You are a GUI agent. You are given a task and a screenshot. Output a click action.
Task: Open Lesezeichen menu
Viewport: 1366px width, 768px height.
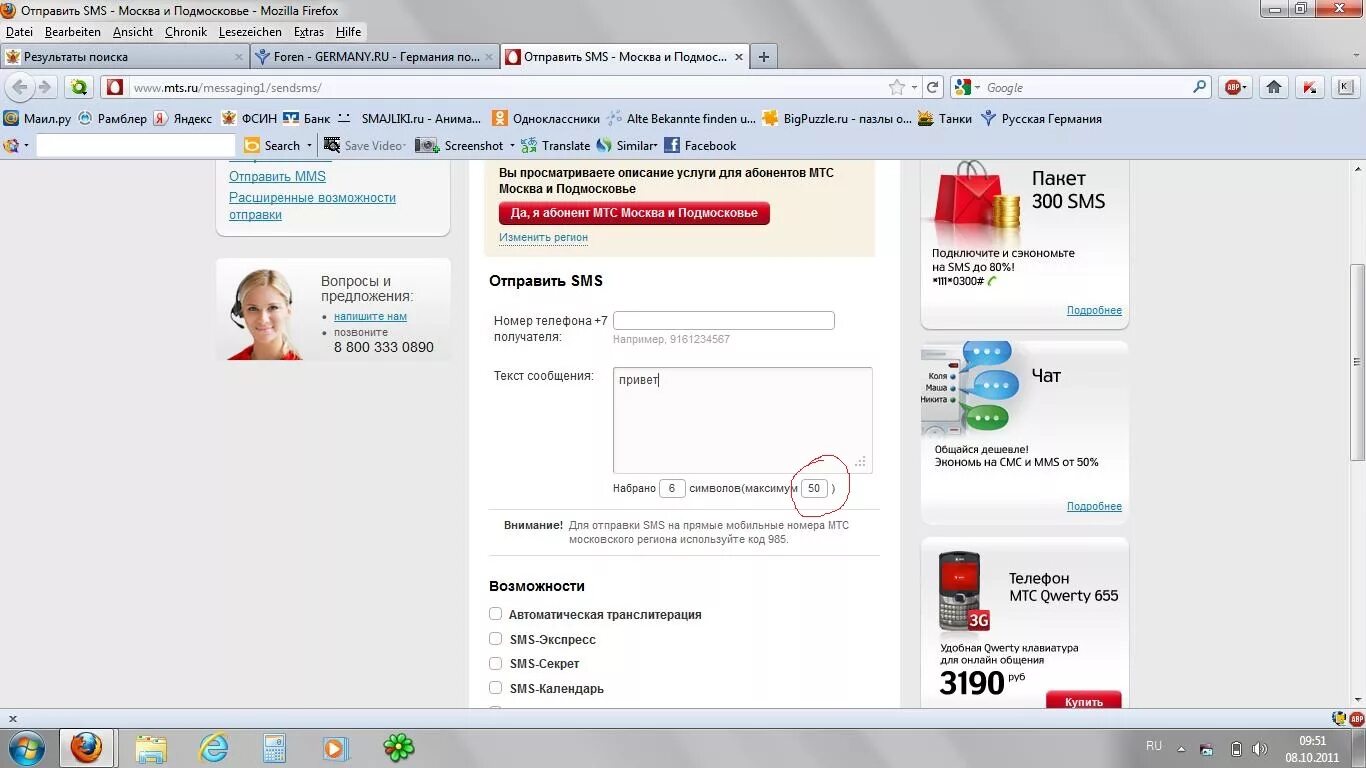[251, 32]
